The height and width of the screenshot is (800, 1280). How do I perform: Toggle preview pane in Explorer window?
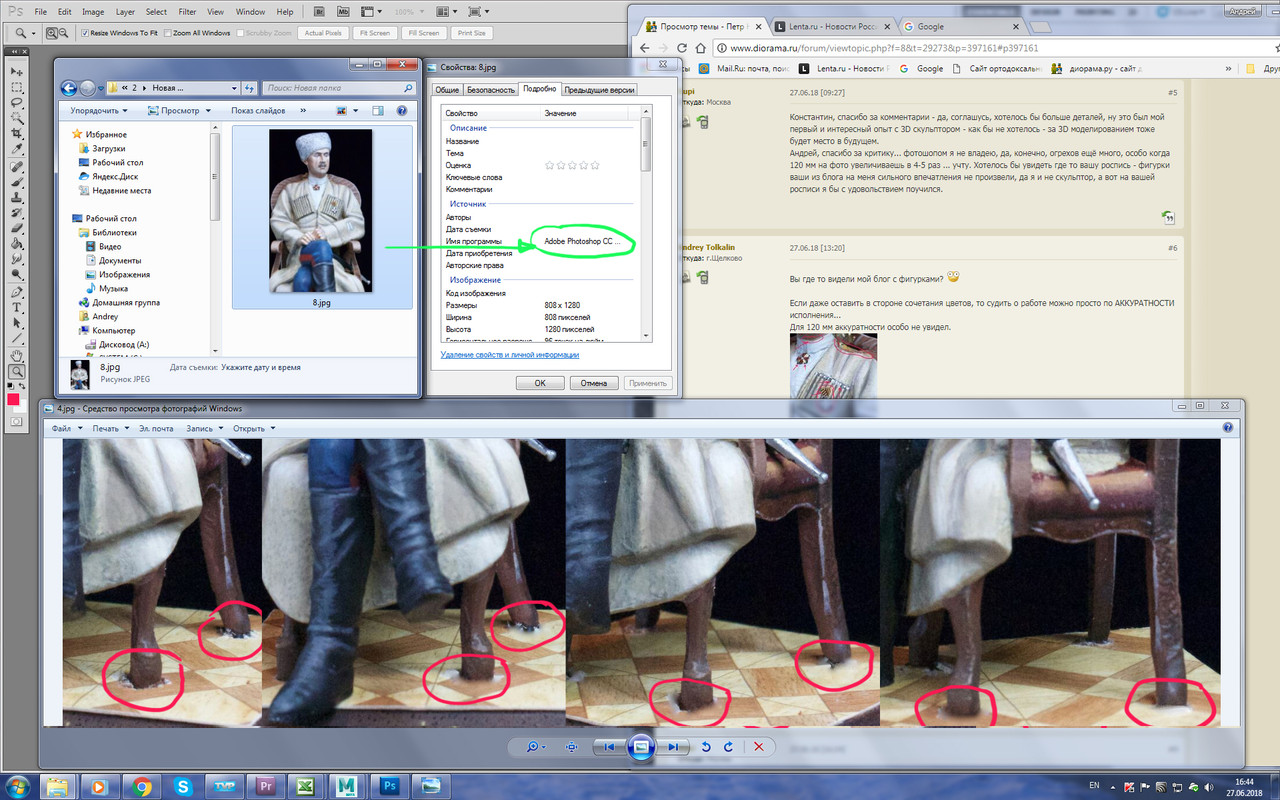[x=378, y=110]
